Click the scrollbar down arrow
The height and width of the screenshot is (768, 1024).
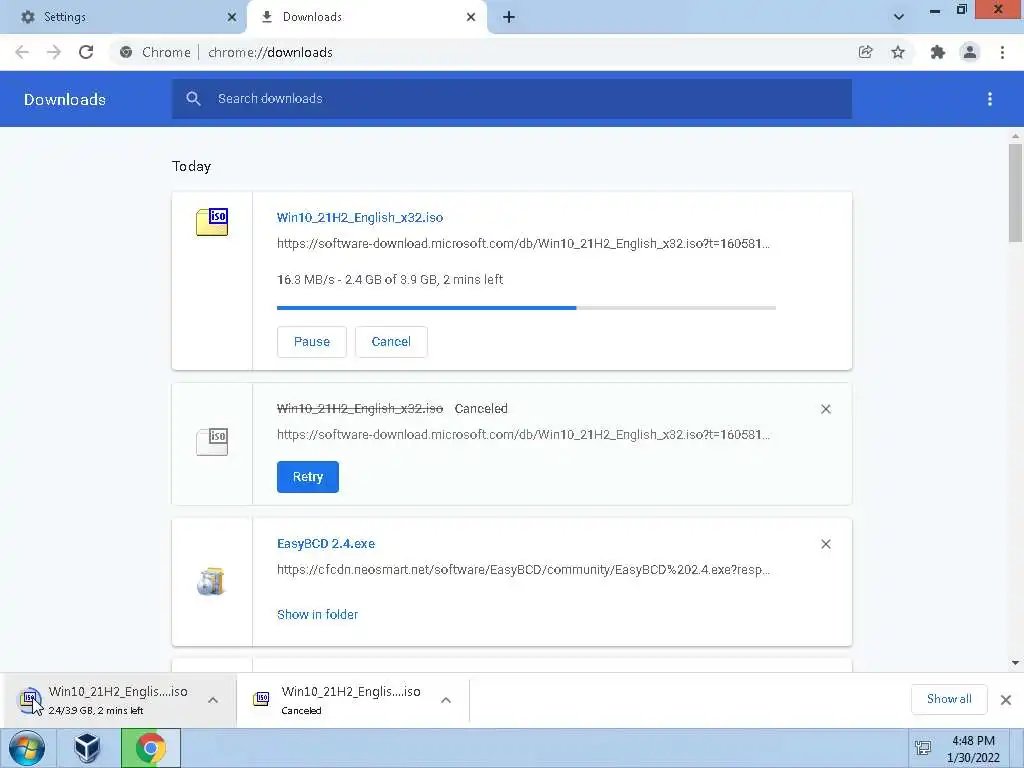pyautogui.click(x=1015, y=663)
